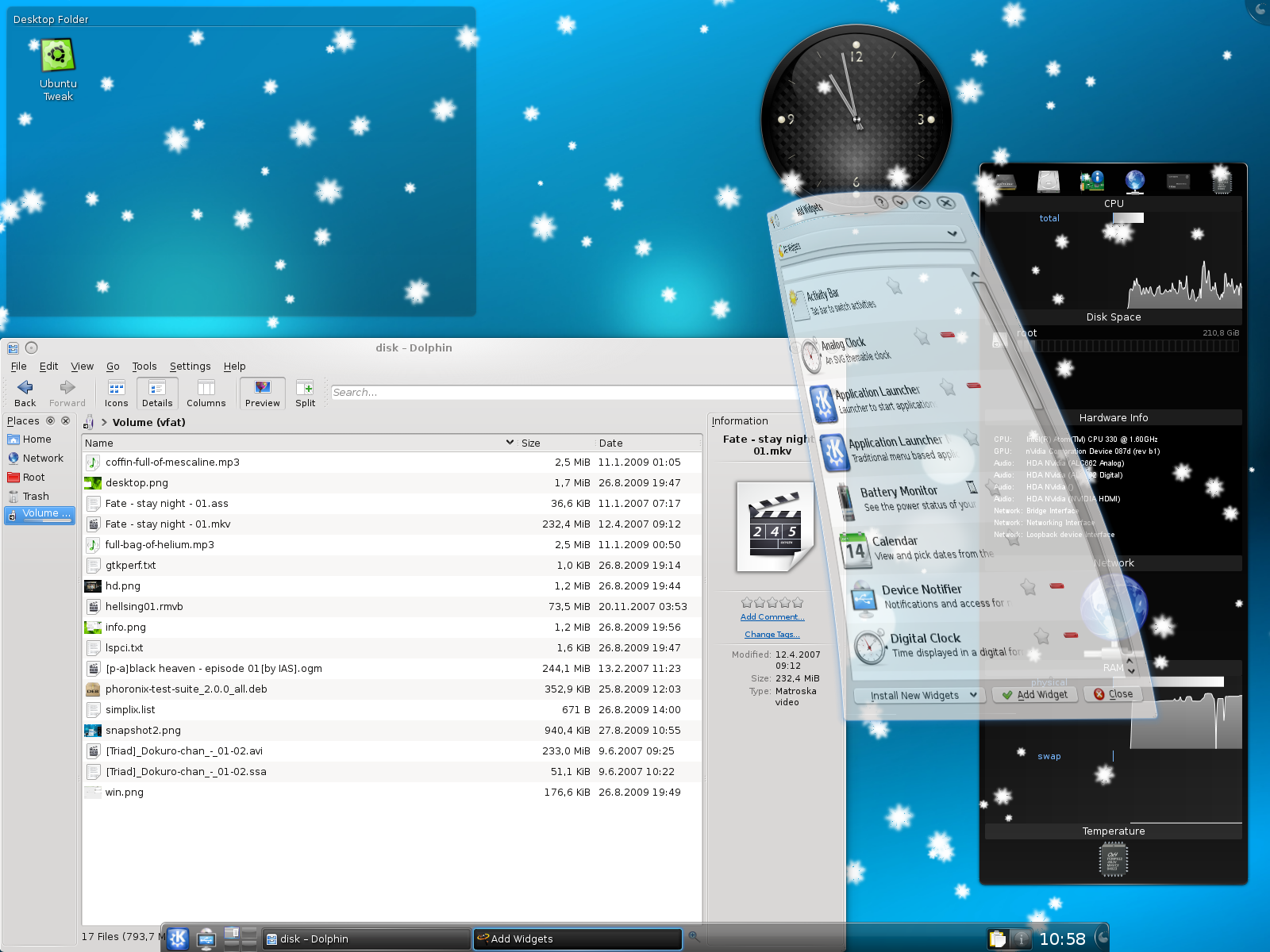The height and width of the screenshot is (952, 1270).
Task: Select Volume entry in Places panel
Action: coord(39,514)
